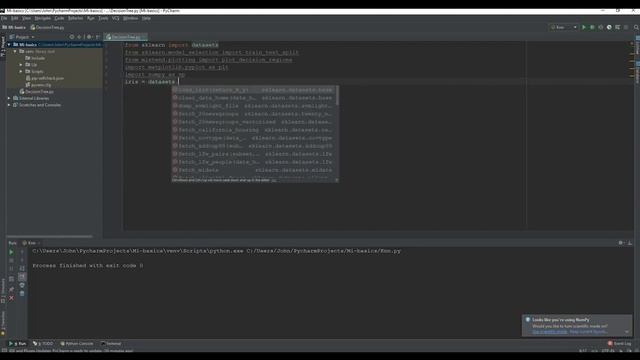Screen dimensions: 640x360
Task: Open the profiler icon in top toolbar
Action: (609, 27)
